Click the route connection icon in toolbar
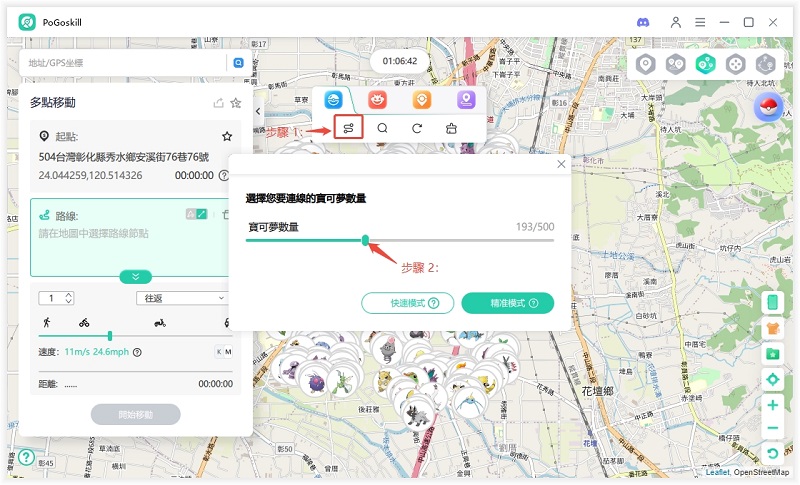800x485 pixels. coord(348,128)
